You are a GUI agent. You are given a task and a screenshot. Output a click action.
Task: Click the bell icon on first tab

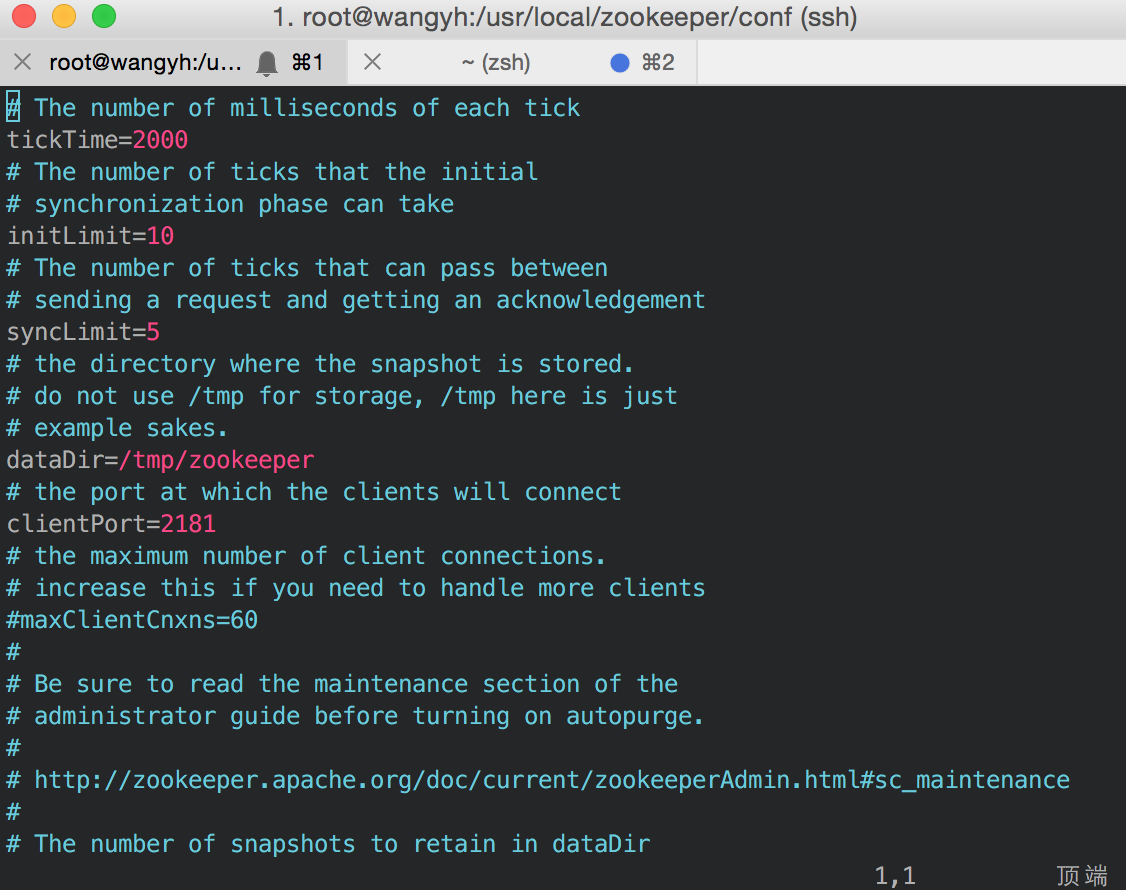pyautogui.click(x=267, y=63)
